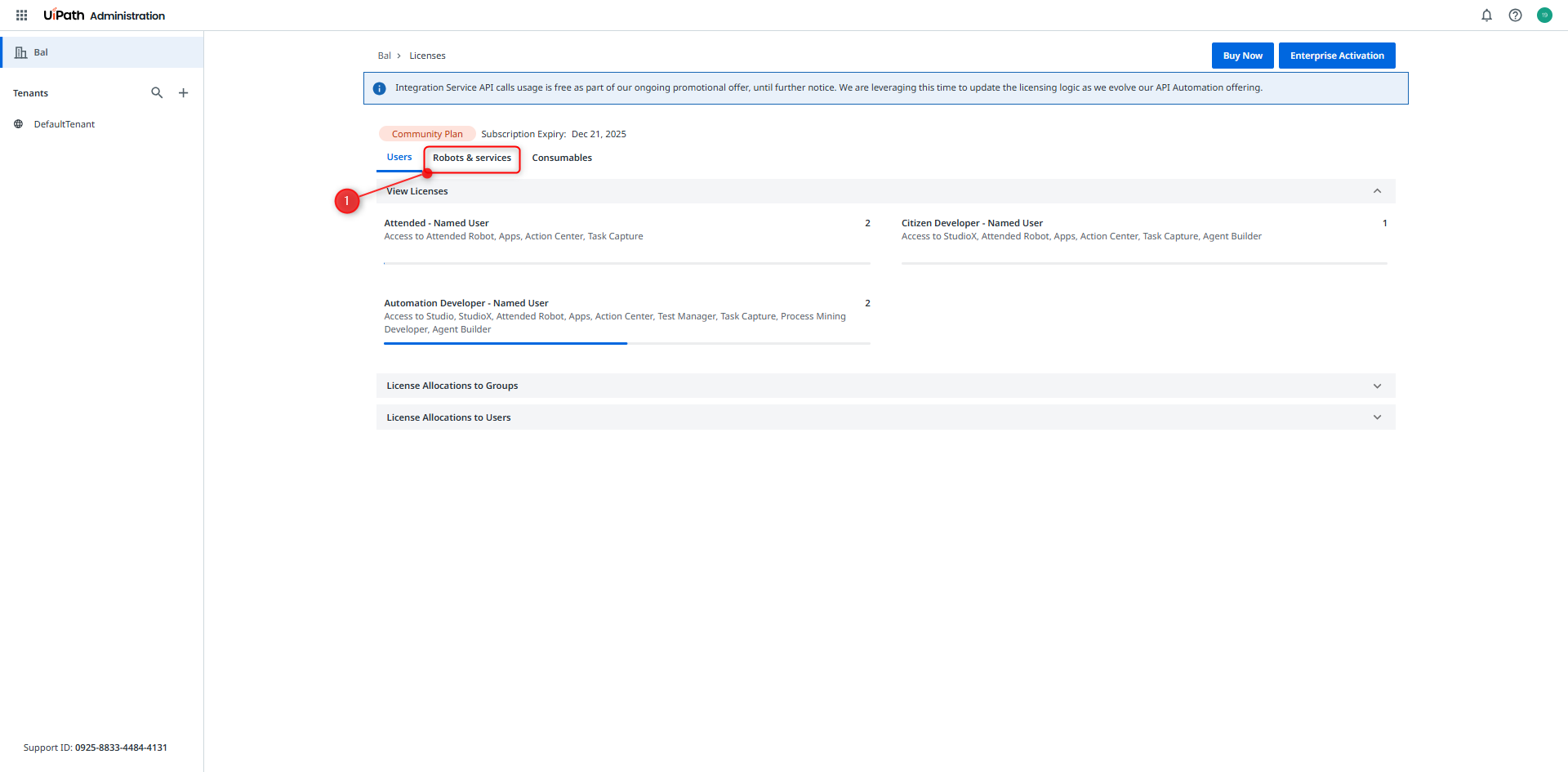The height and width of the screenshot is (772, 1568).
Task: Click the Attended - Named User title
Action: pyautogui.click(x=436, y=223)
